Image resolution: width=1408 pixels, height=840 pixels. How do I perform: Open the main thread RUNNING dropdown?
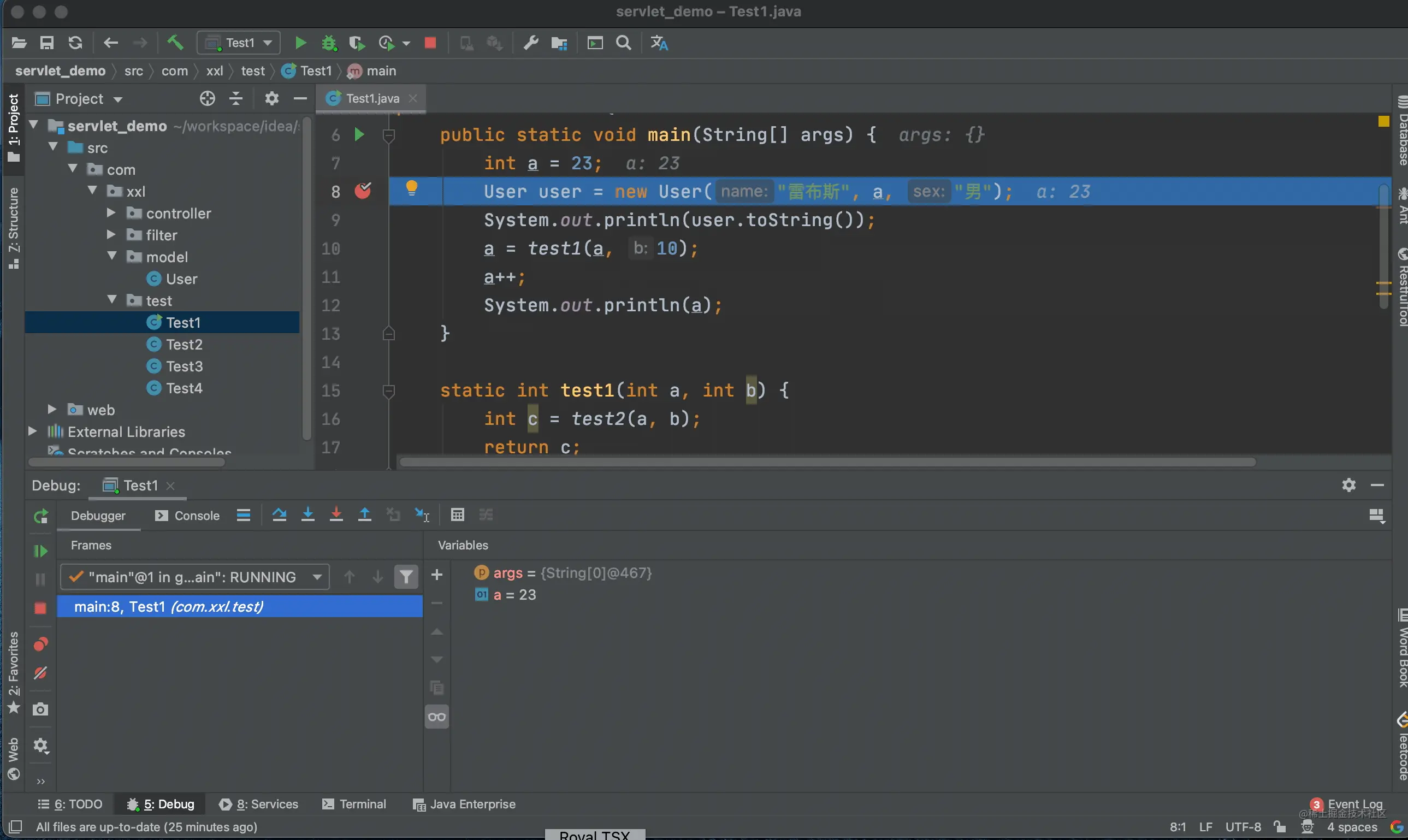(194, 577)
